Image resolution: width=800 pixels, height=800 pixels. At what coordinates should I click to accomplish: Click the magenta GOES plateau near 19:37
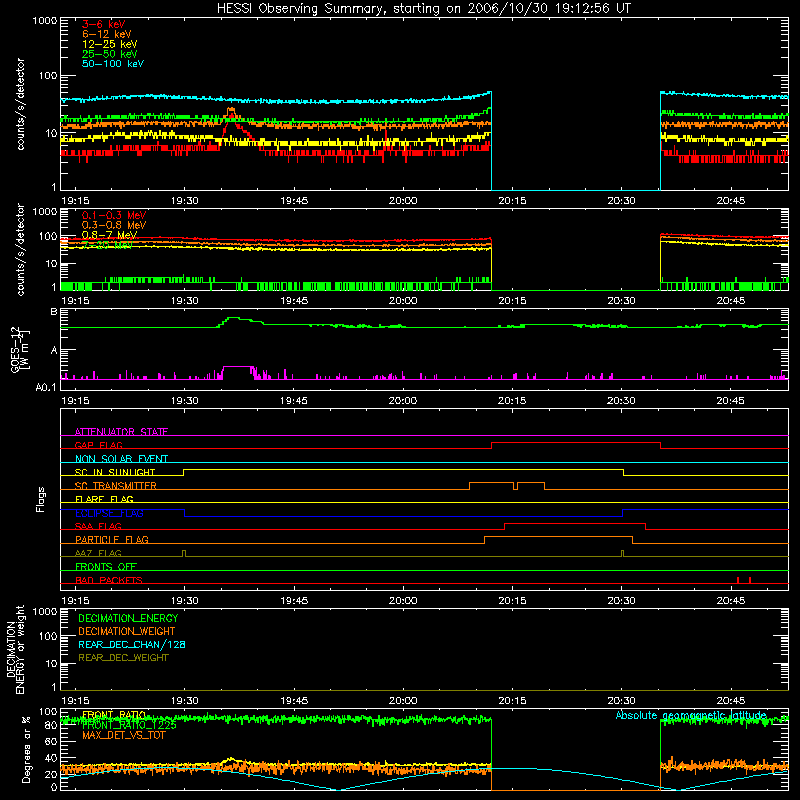point(238,366)
